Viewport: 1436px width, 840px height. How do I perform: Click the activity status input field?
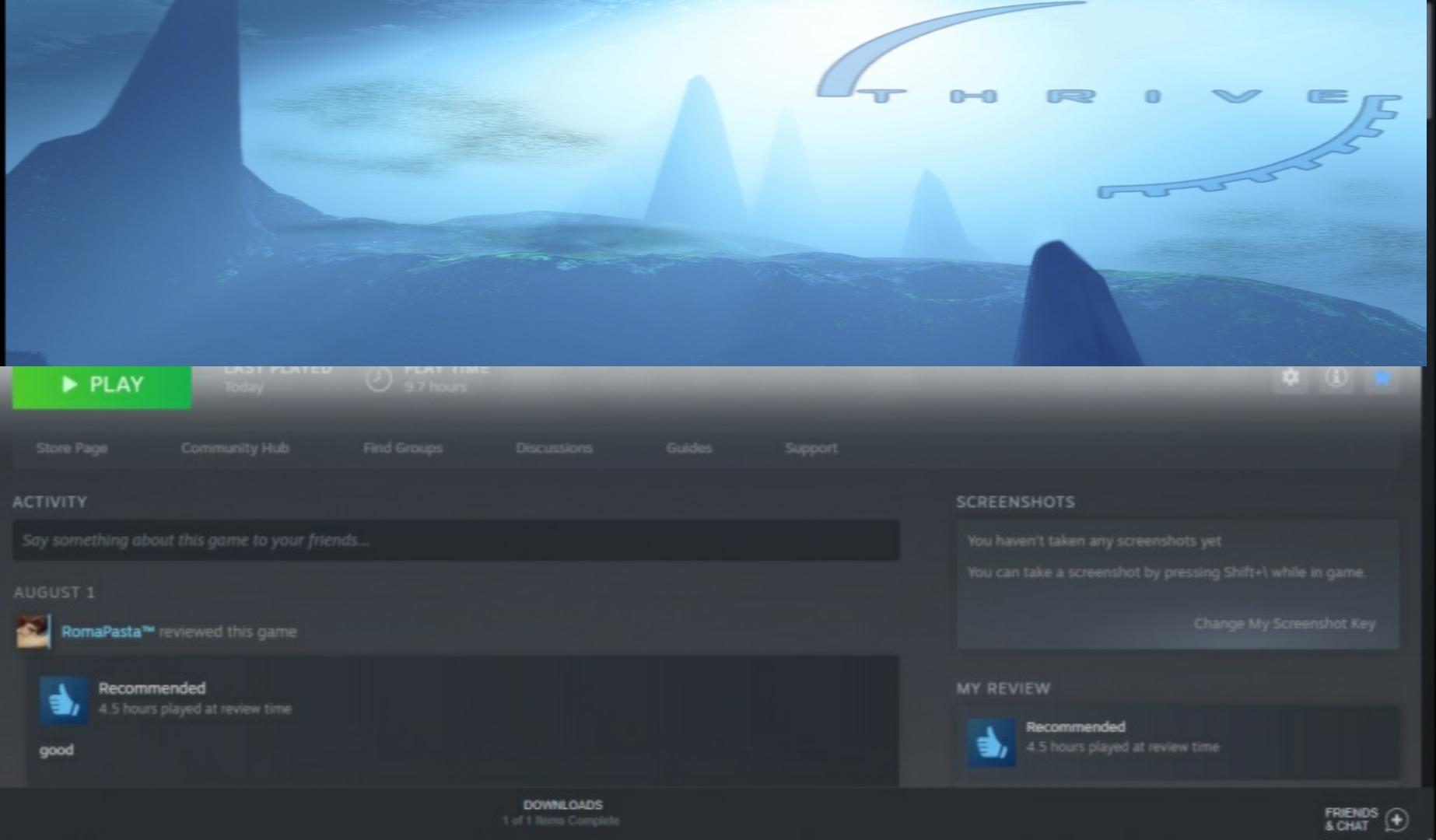456,540
